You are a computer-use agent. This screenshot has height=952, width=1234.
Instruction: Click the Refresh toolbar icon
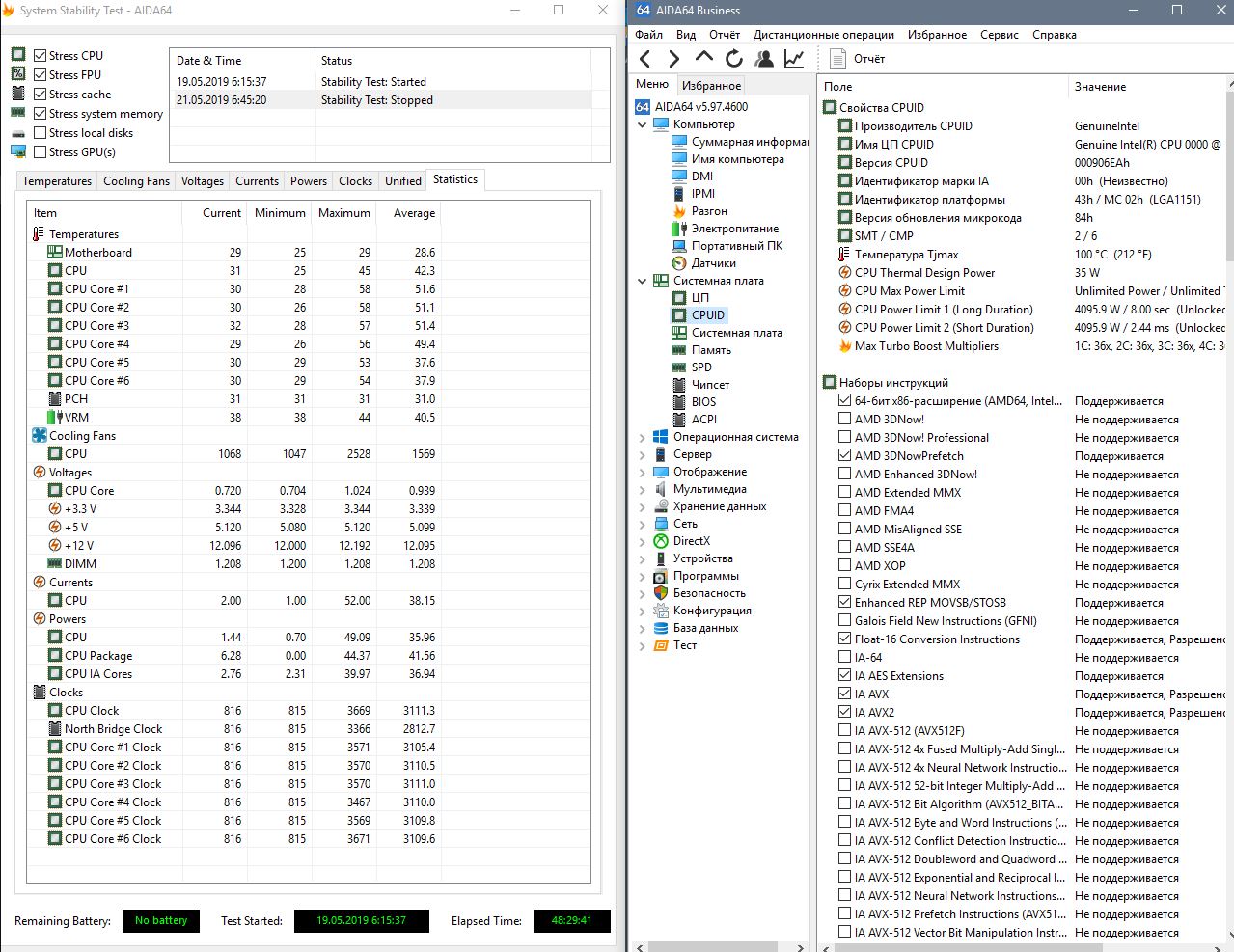point(734,59)
